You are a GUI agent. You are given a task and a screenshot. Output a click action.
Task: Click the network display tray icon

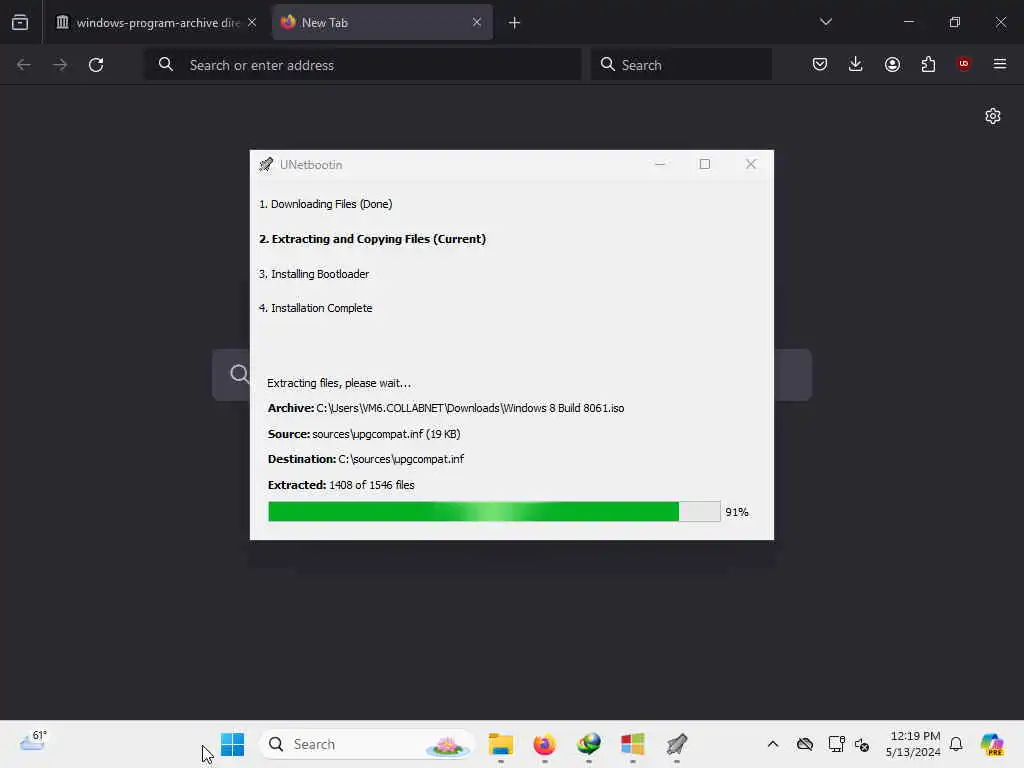coord(836,744)
